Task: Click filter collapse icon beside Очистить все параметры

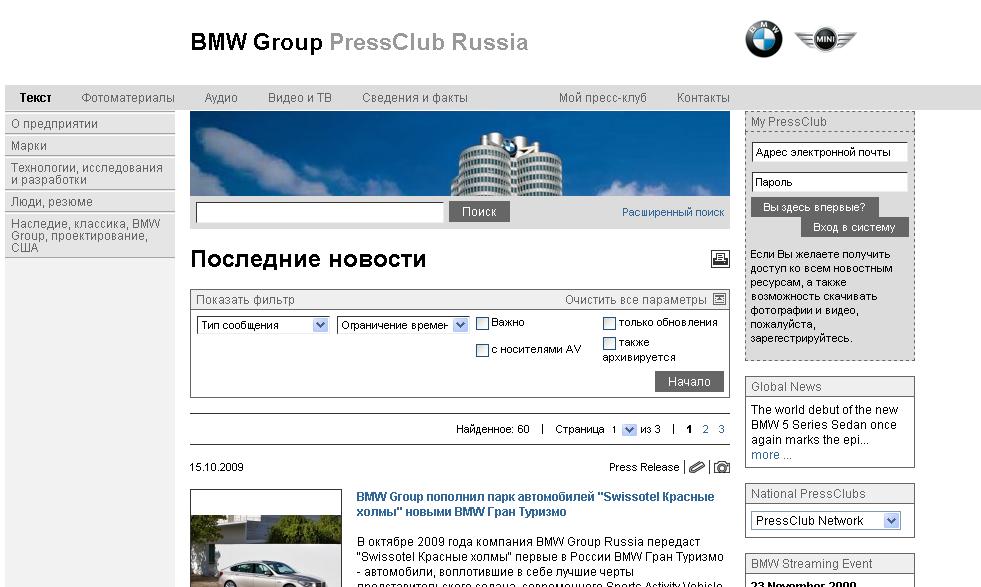Action: pos(719,299)
